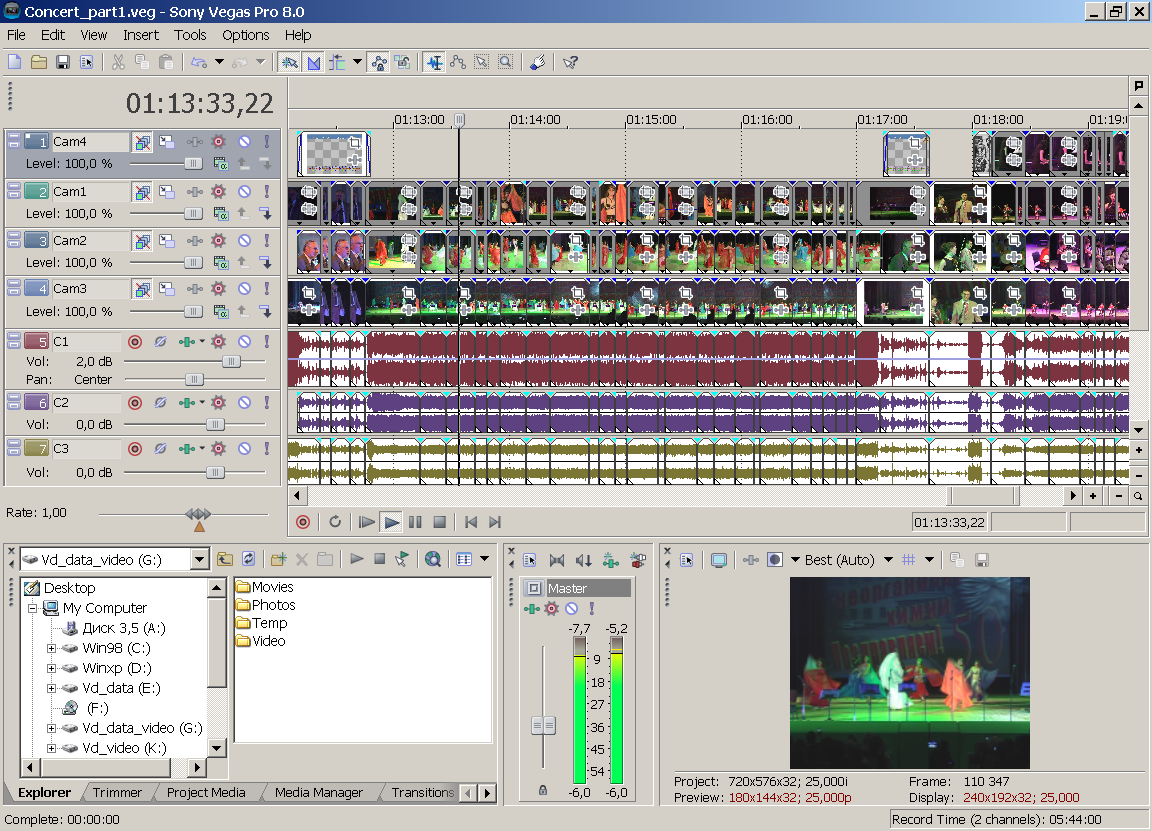Open the preview quality Best (Auto) dropdown
Image resolution: width=1152 pixels, height=831 pixels.
[x=887, y=560]
